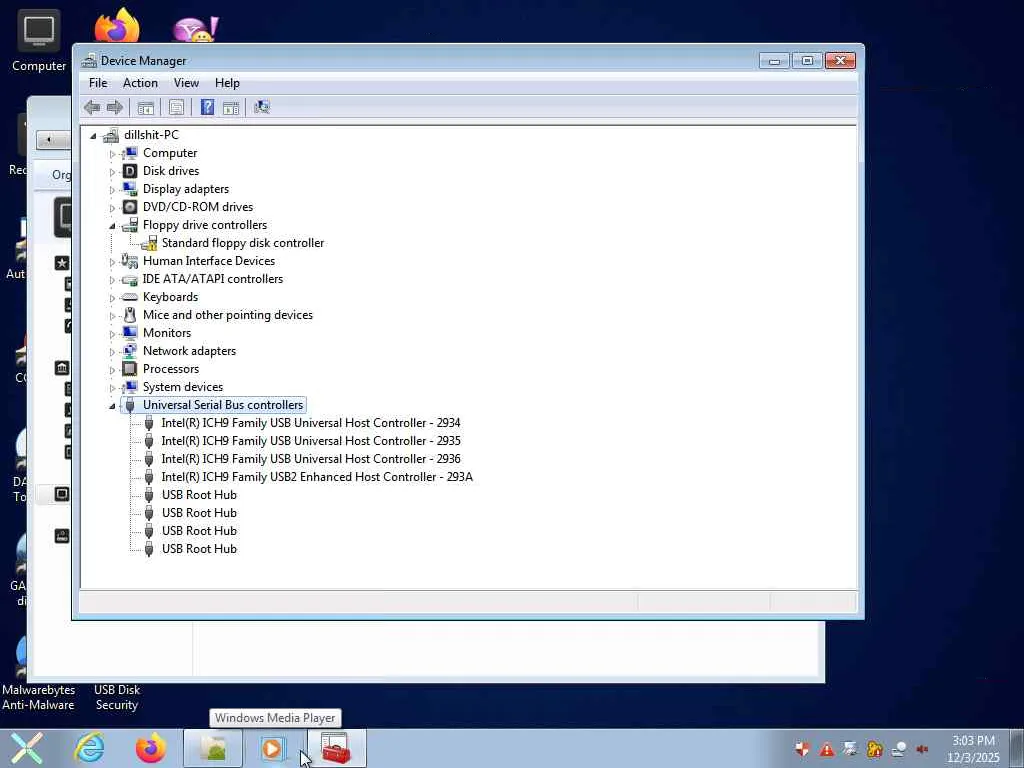Click the red warning triangle tray icon
1024x768 pixels.
point(827,749)
